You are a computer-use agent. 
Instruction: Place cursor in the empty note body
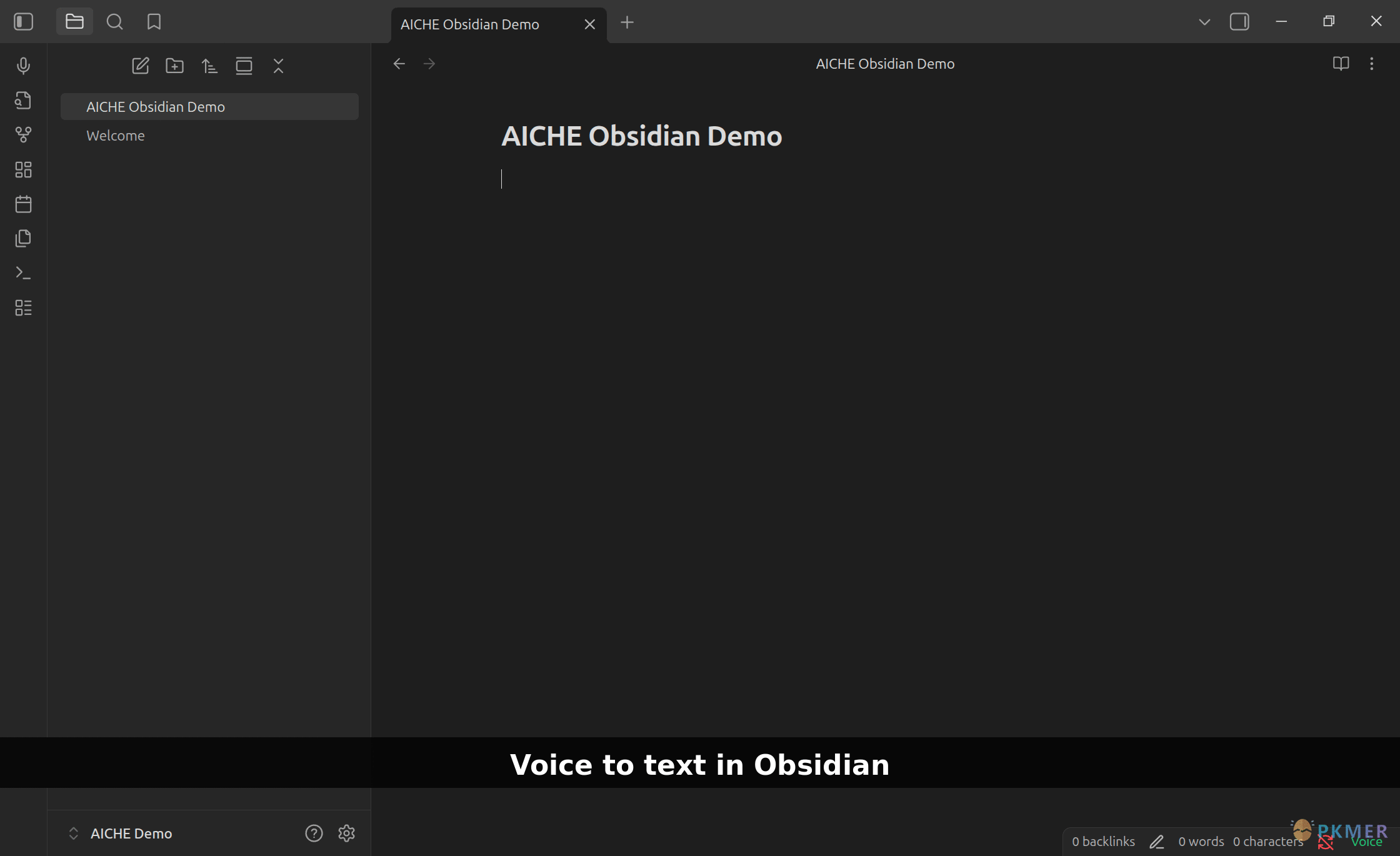click(885, 179)
